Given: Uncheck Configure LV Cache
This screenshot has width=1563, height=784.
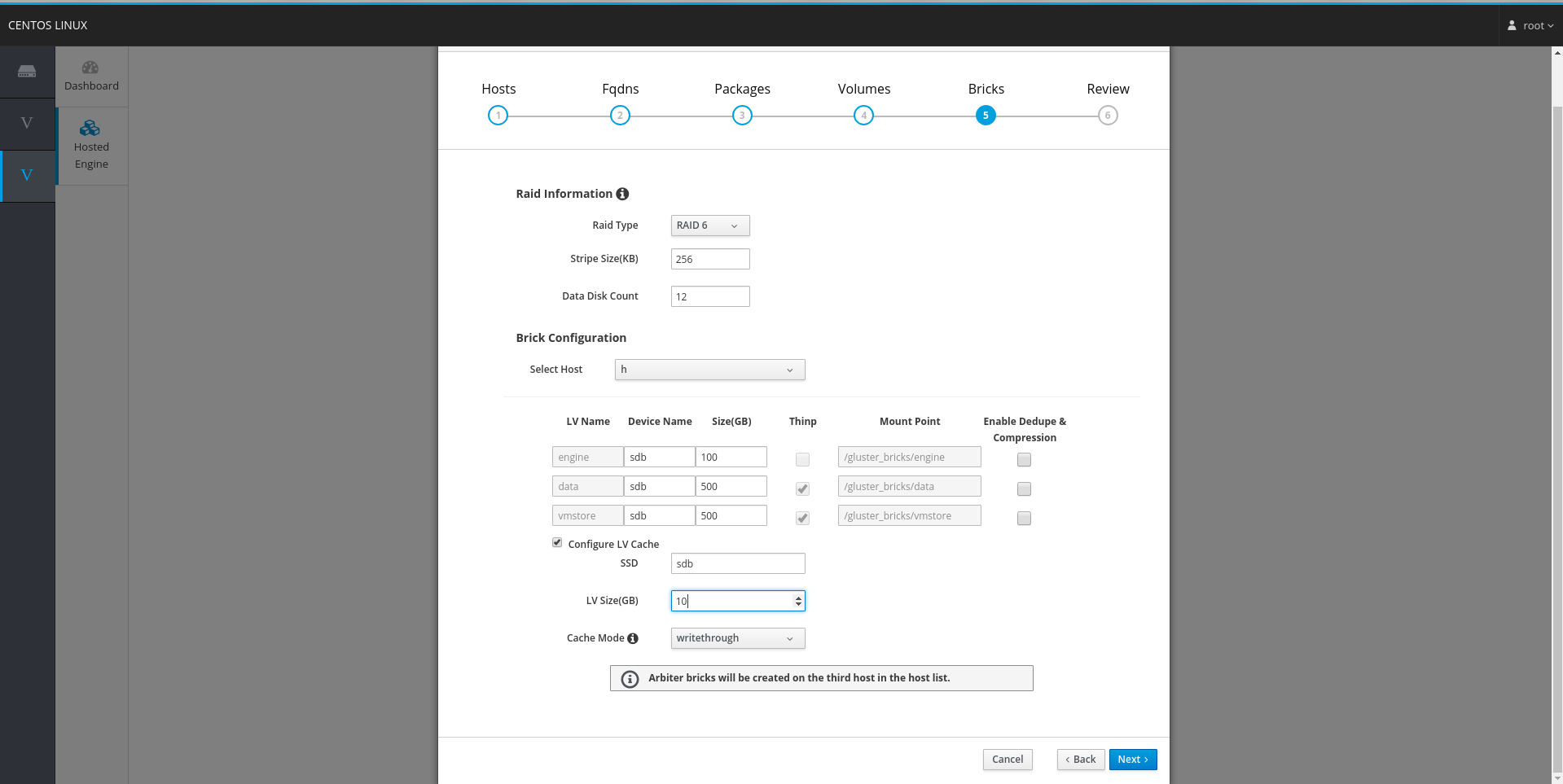Looking at the screenshot, I should point(556,542).
